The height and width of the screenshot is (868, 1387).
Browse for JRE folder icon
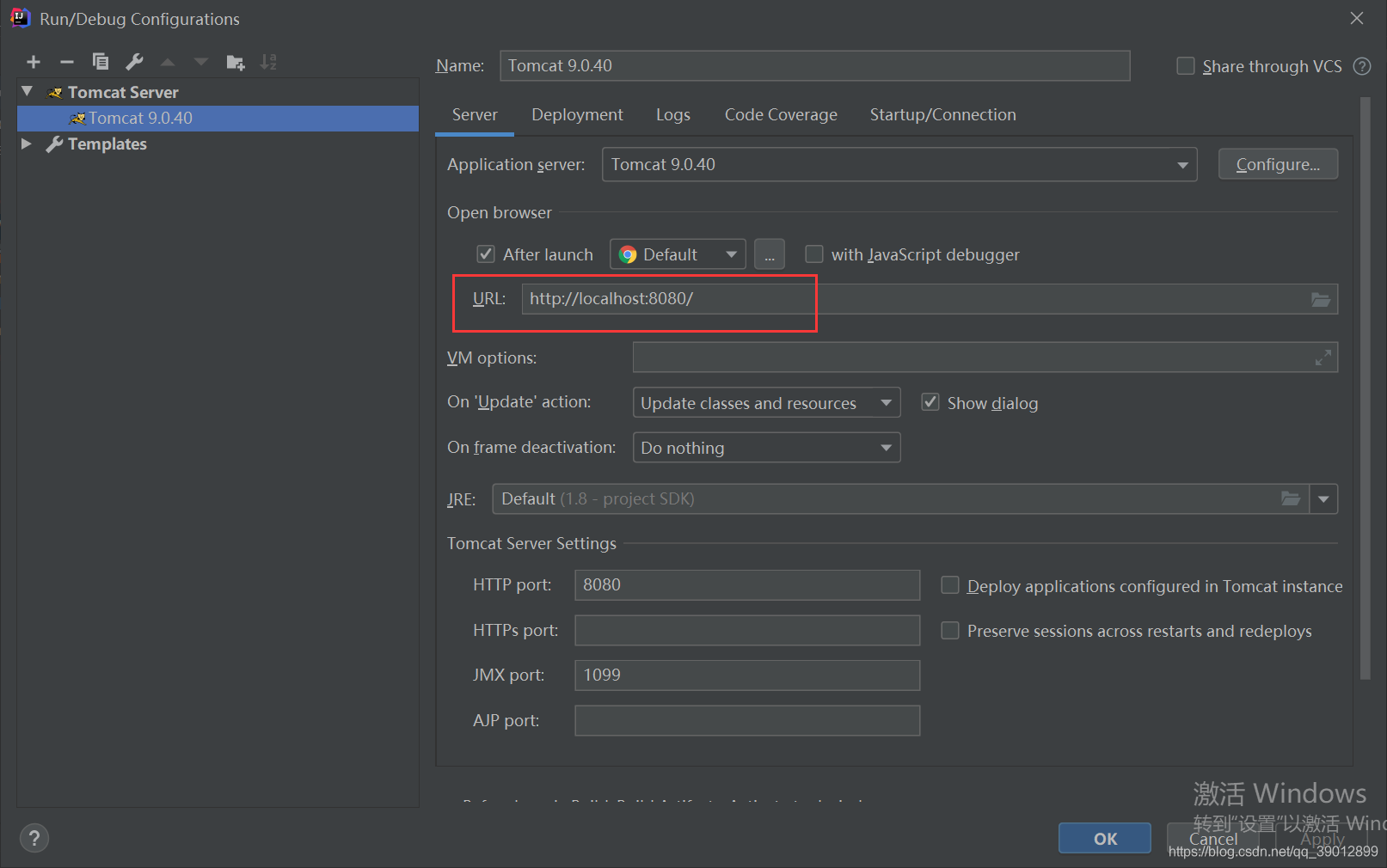coord(1291,498)
